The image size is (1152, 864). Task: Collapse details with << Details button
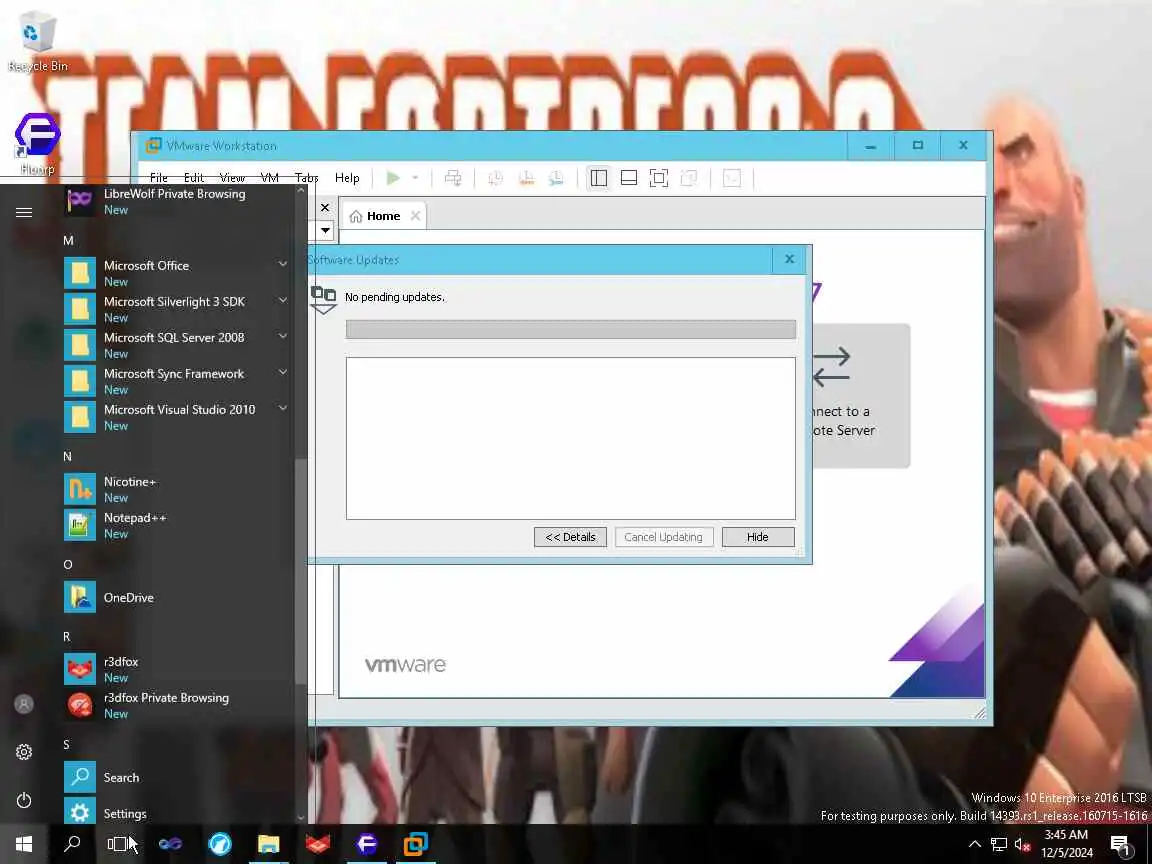[570, 537]
